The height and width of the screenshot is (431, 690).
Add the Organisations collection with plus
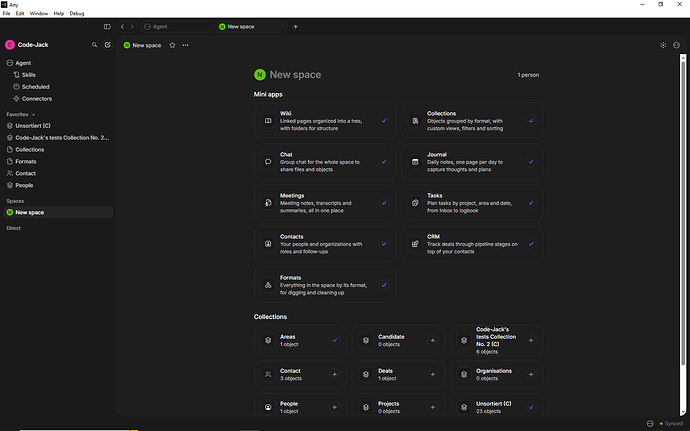531,374
